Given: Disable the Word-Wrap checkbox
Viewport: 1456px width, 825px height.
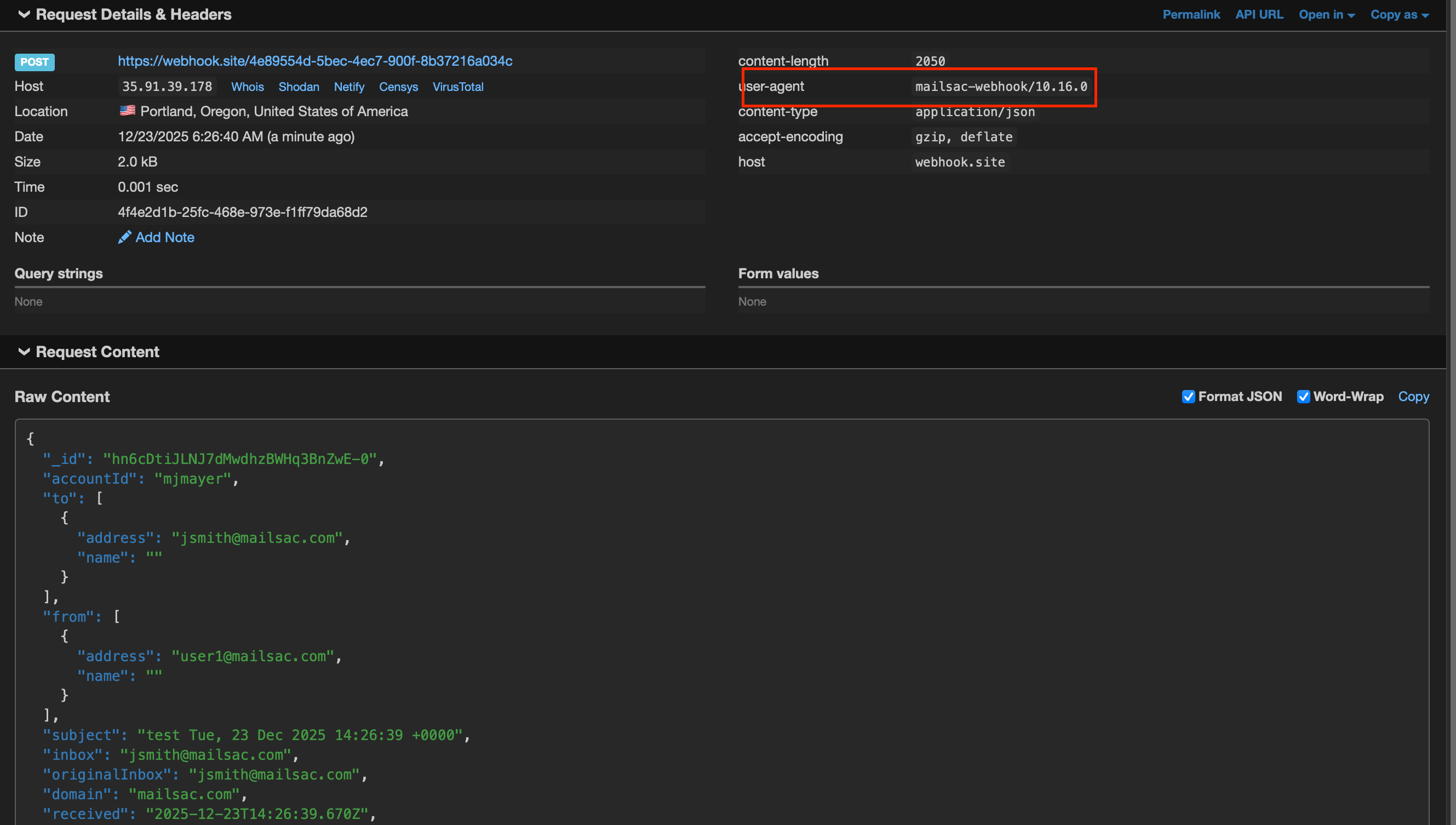Looking at the screenshot, I should click(x=1303, y=397).
